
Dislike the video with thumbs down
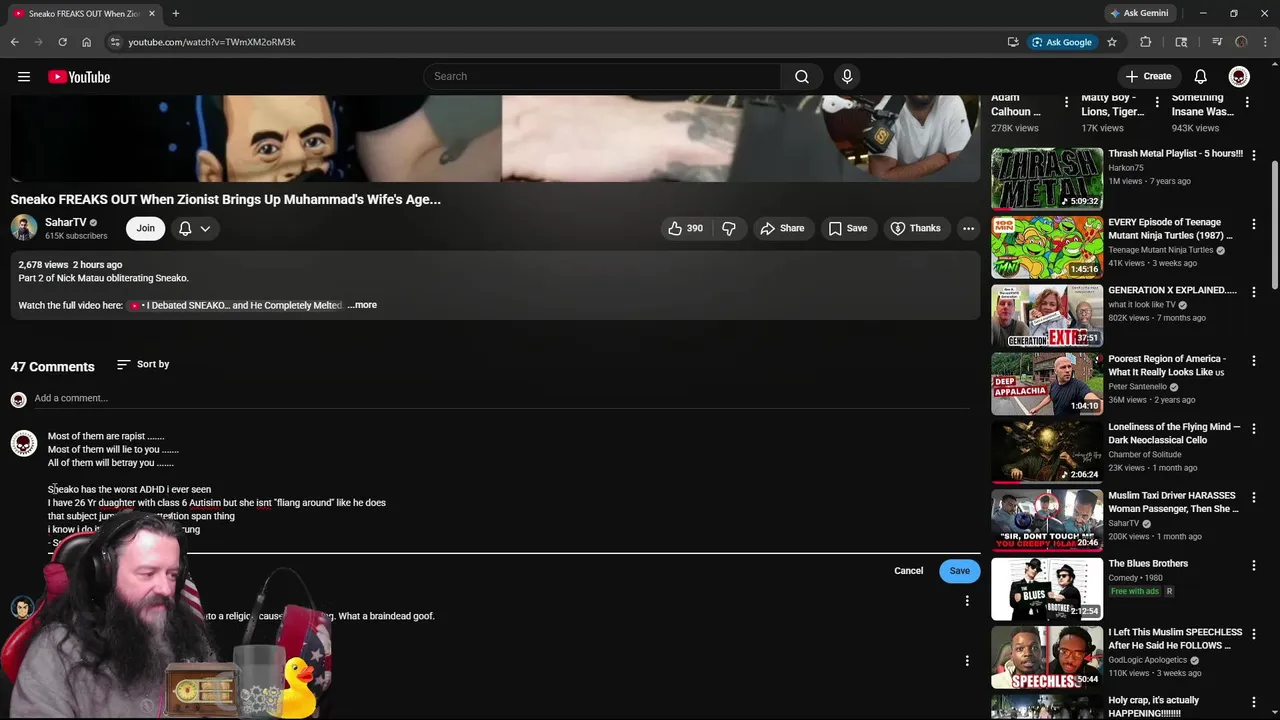(x=729, y=228)
